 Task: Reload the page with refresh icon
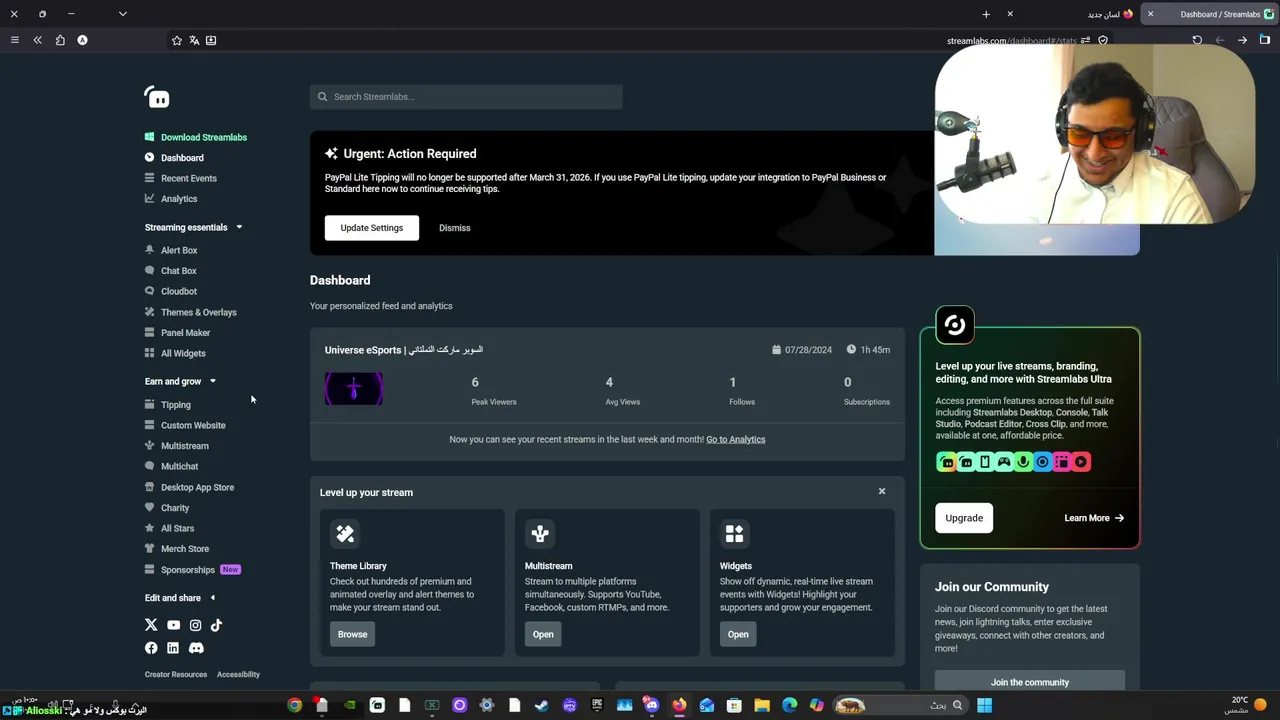pos(1197,40)
